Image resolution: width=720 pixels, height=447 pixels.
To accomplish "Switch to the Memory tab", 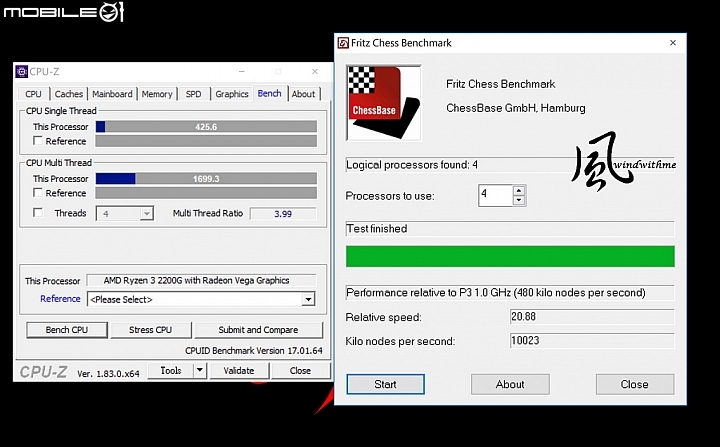I will [x=157, y=94].
